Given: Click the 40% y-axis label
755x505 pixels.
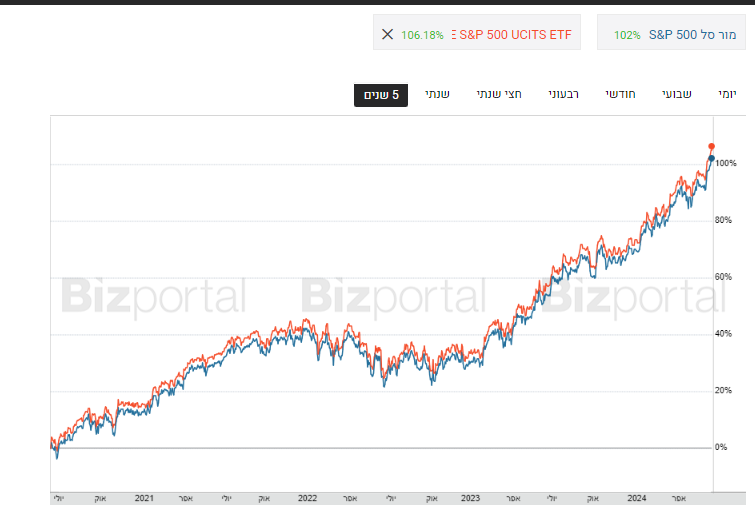Looking at the screenshot, I should pos(723,334).
